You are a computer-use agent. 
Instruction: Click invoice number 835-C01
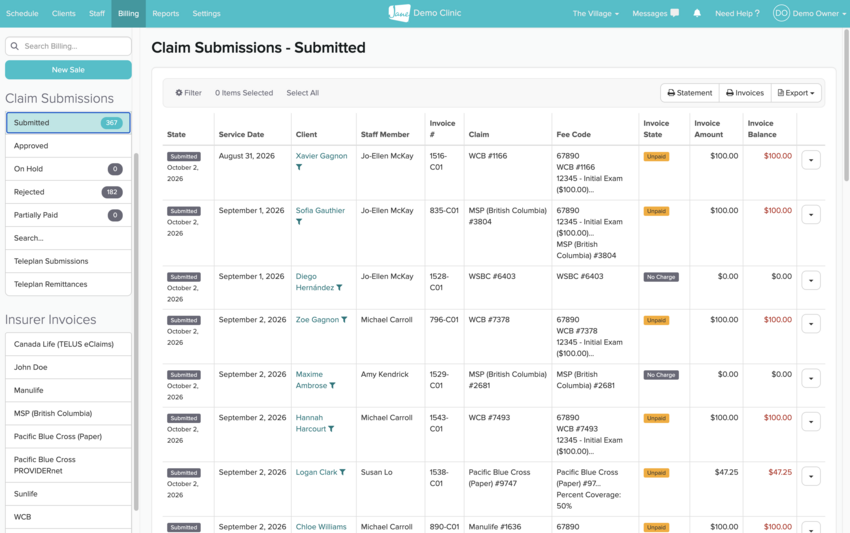point(444,210)
